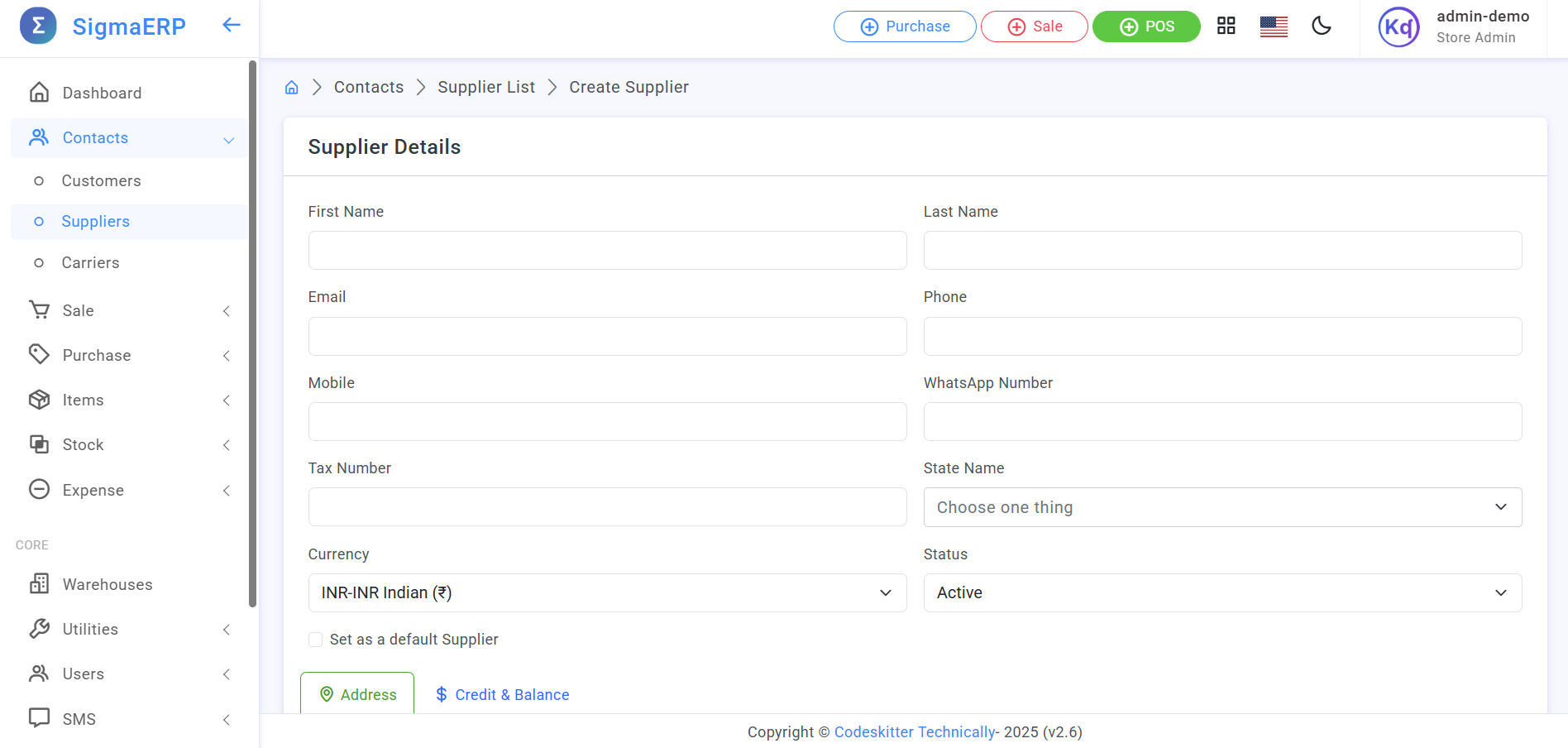Image resolution: width=1568 pixels, height=748 pixels.
Task: Collapse the sidebar with back arrow
Action: point(230,25)
